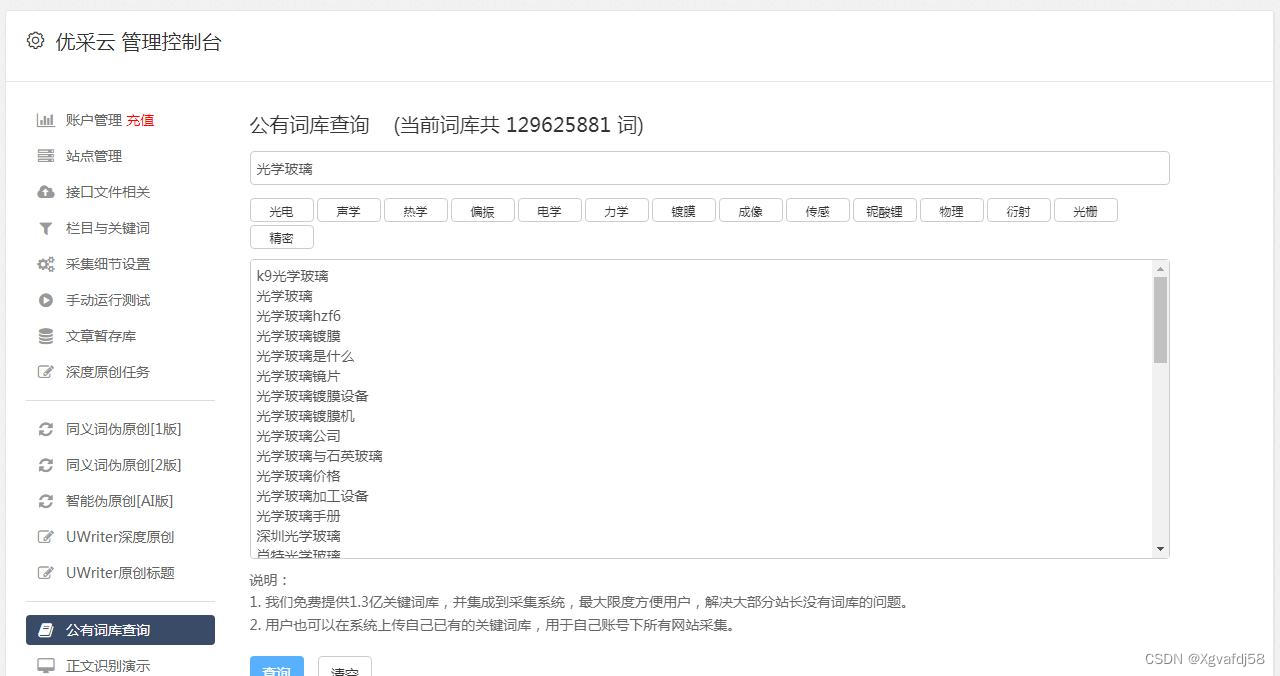Viewport: 1280px width, 676px height.
Task: Click the database icon for 文章暂存库
Action: click(45, 336)
